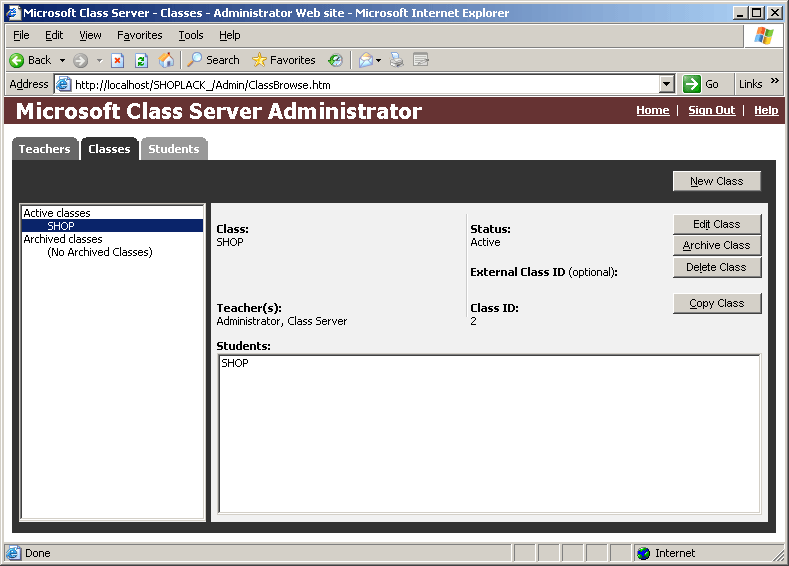Click the Print icon in toolbar
This screenshot has width=789, height=566.
pyautogui.click(x=397, y=60)
